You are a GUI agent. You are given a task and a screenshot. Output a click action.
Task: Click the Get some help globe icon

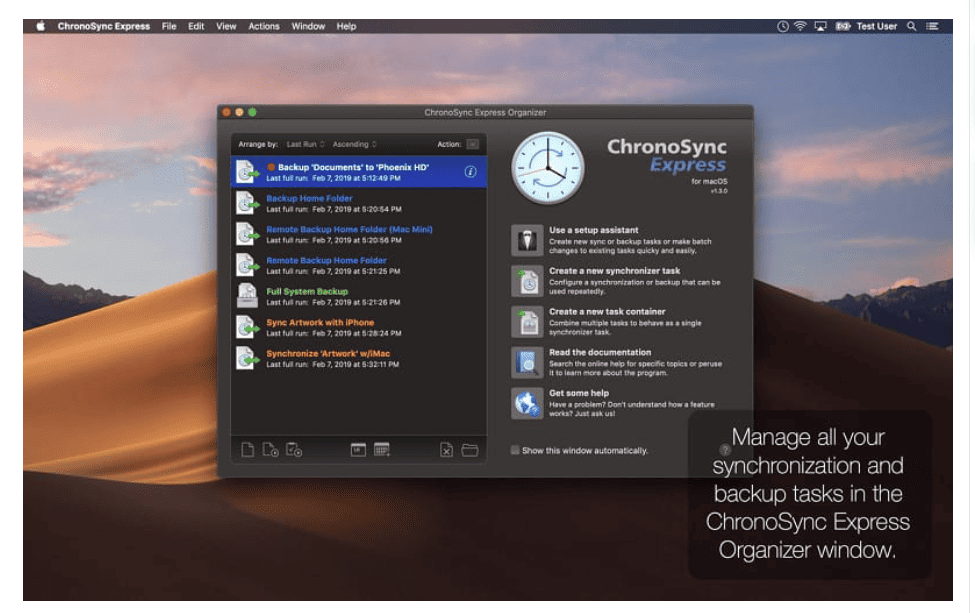tap(527, 403)
